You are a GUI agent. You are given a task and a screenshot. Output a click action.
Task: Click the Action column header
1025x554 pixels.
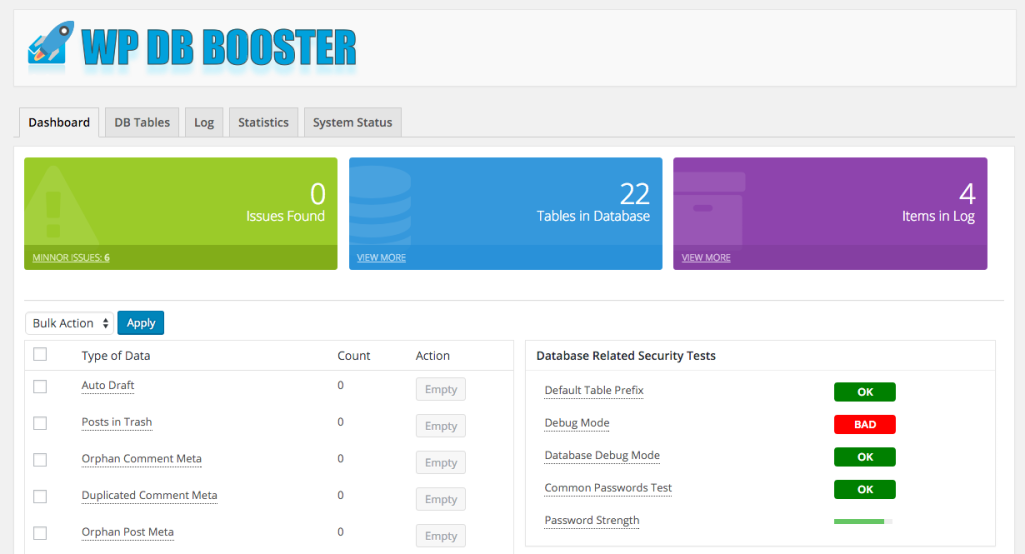click(433, 356)
